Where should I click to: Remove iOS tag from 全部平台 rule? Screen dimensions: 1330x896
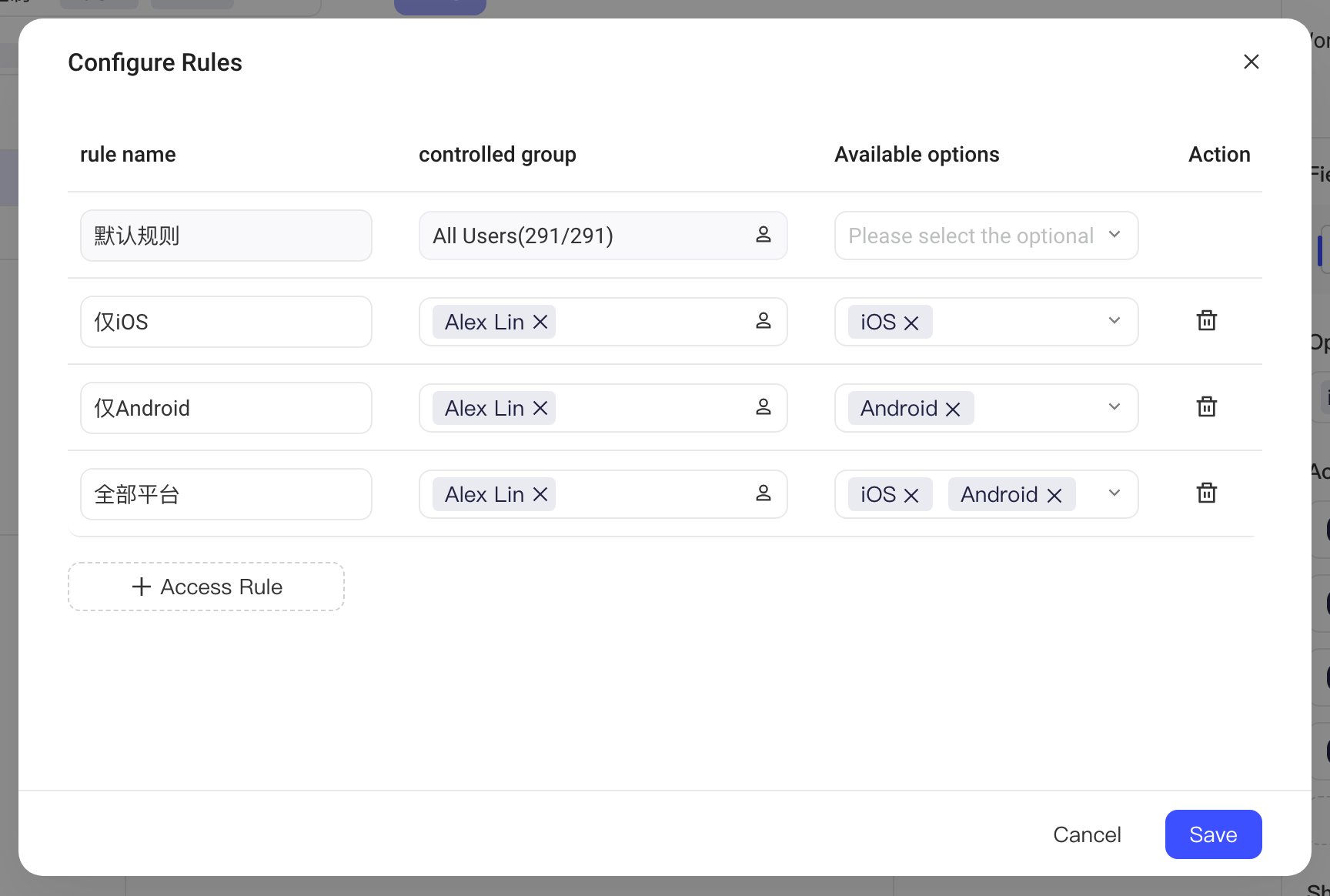tap(911, 495)
